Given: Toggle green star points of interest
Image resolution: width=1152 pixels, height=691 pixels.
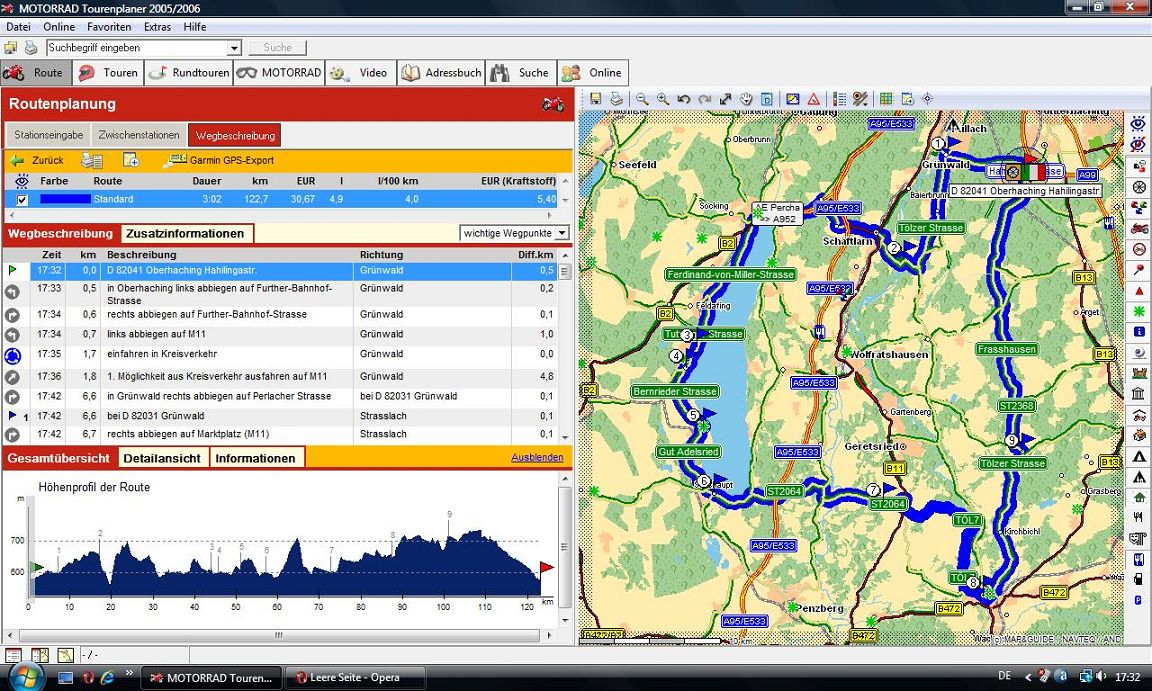Looking at the screenshot, I should point(1138,311).
